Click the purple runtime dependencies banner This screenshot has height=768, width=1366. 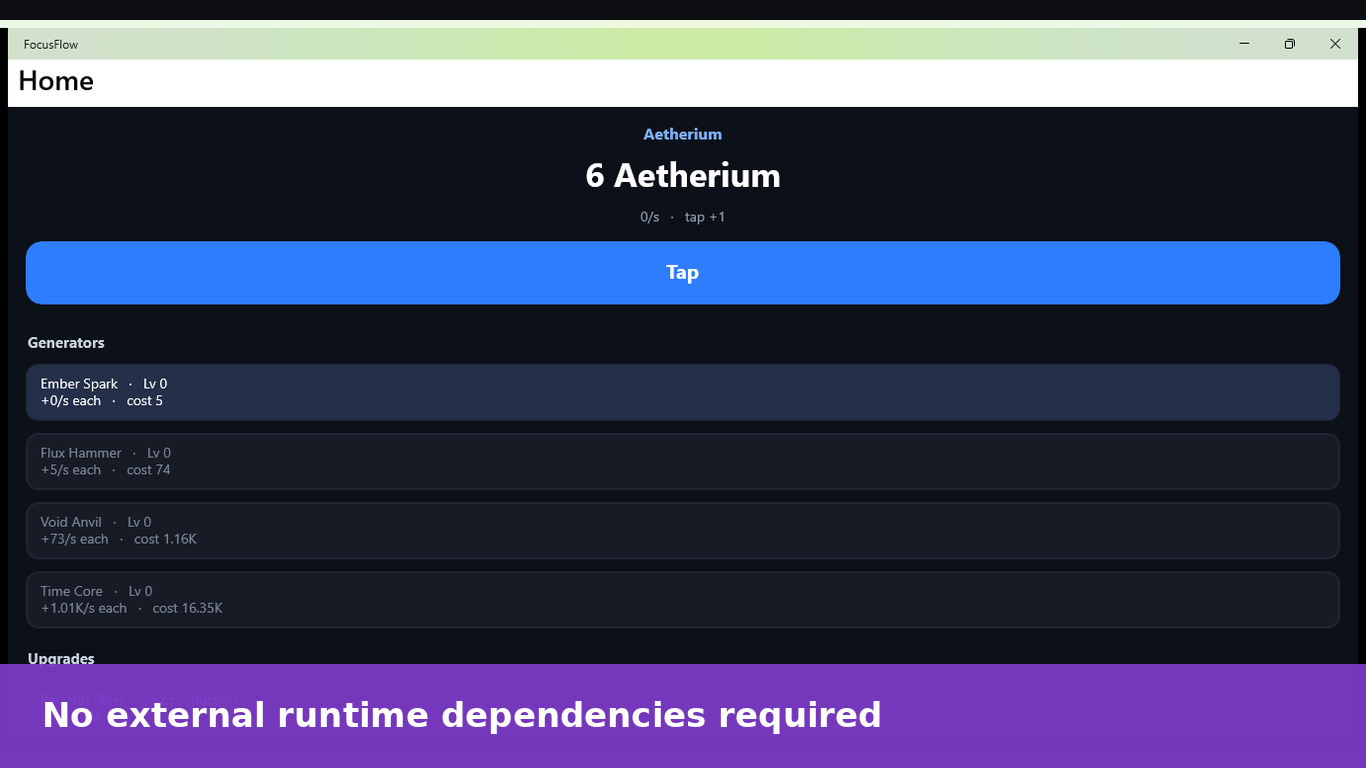coord(683,716)
